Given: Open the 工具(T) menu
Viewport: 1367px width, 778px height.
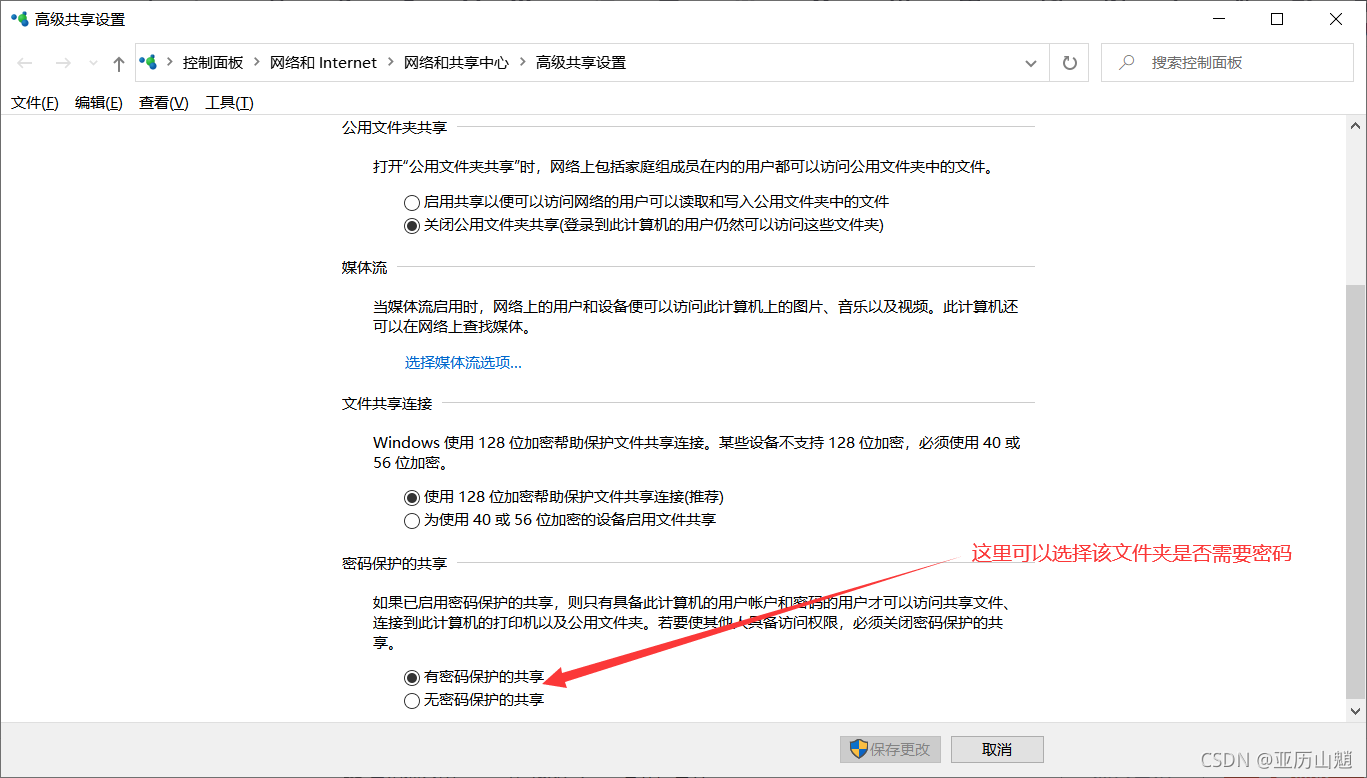Looking at the screenshot, I should pyautogui.click(x=229, y=102).
